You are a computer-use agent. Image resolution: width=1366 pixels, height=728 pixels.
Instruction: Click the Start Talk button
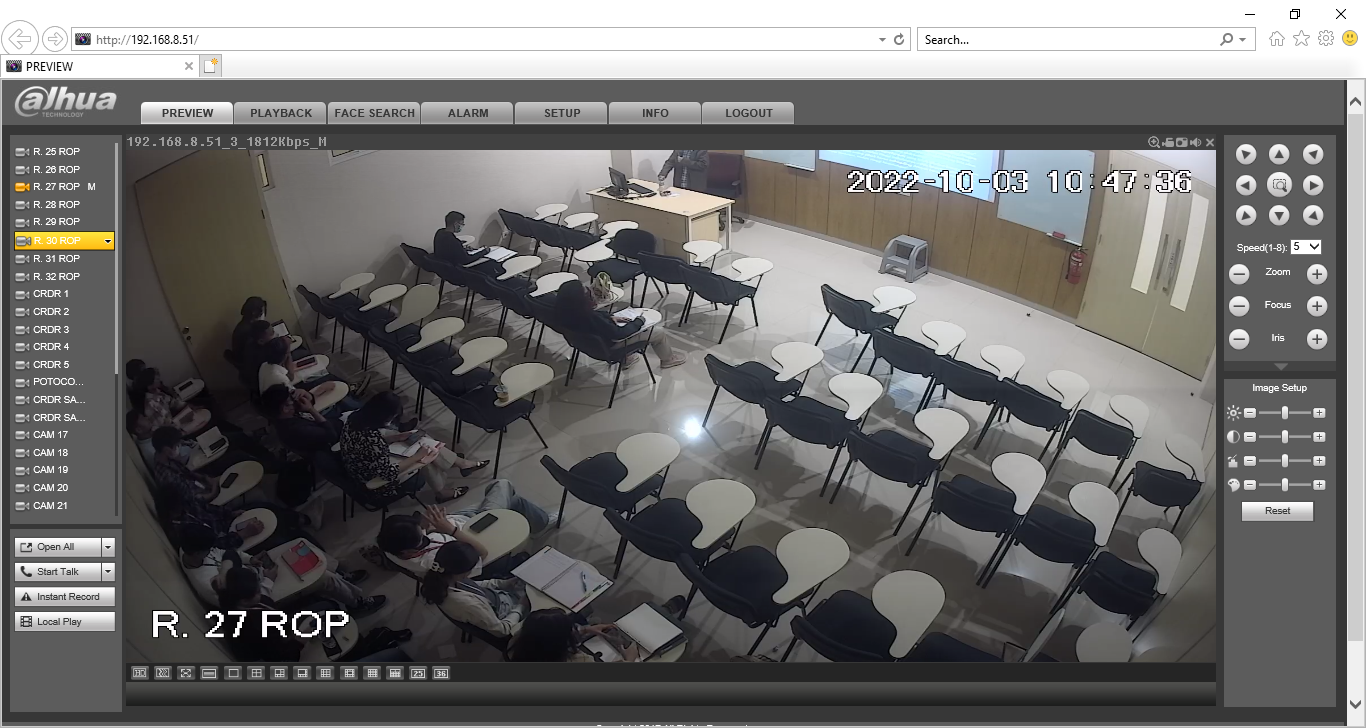(58, 572)
